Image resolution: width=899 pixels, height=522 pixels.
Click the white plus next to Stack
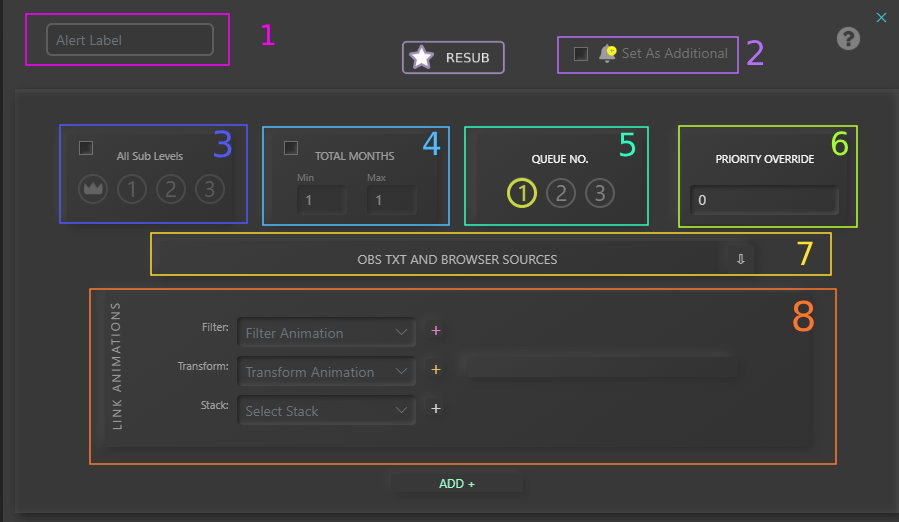(x=435, y=408)
